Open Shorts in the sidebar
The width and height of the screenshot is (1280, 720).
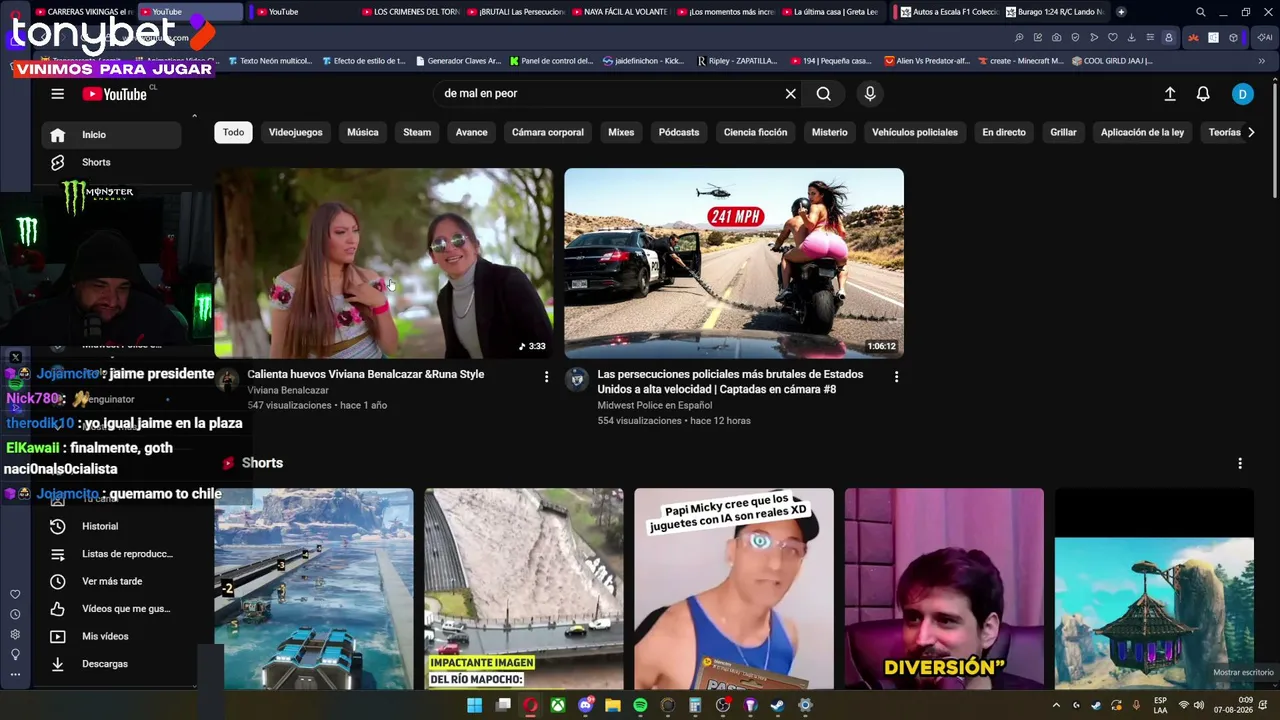(112, 162)
